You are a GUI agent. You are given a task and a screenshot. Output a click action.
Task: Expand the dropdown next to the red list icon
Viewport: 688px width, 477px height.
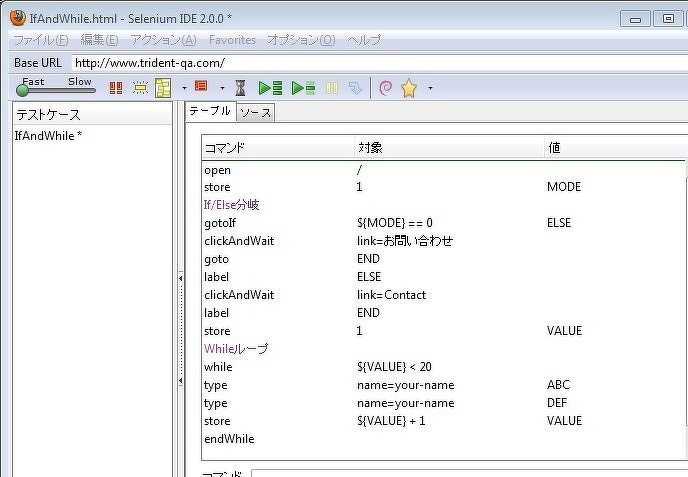coord(222,88)
